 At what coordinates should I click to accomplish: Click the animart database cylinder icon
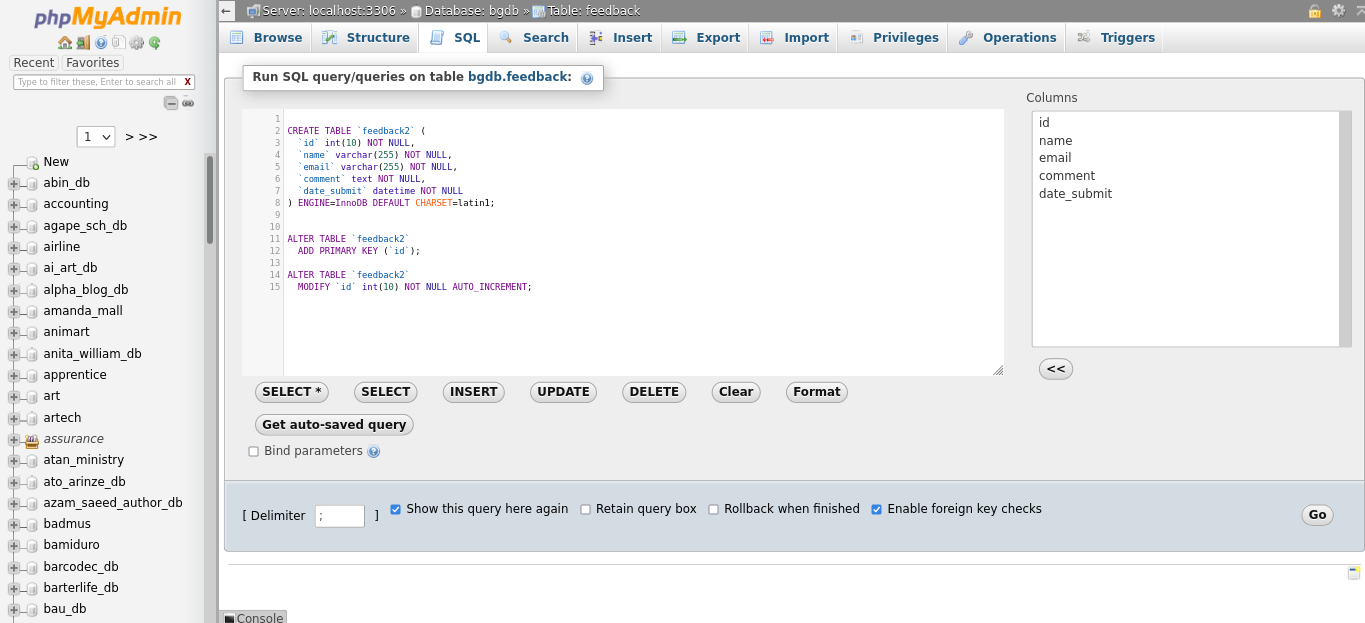coord(32,333)
